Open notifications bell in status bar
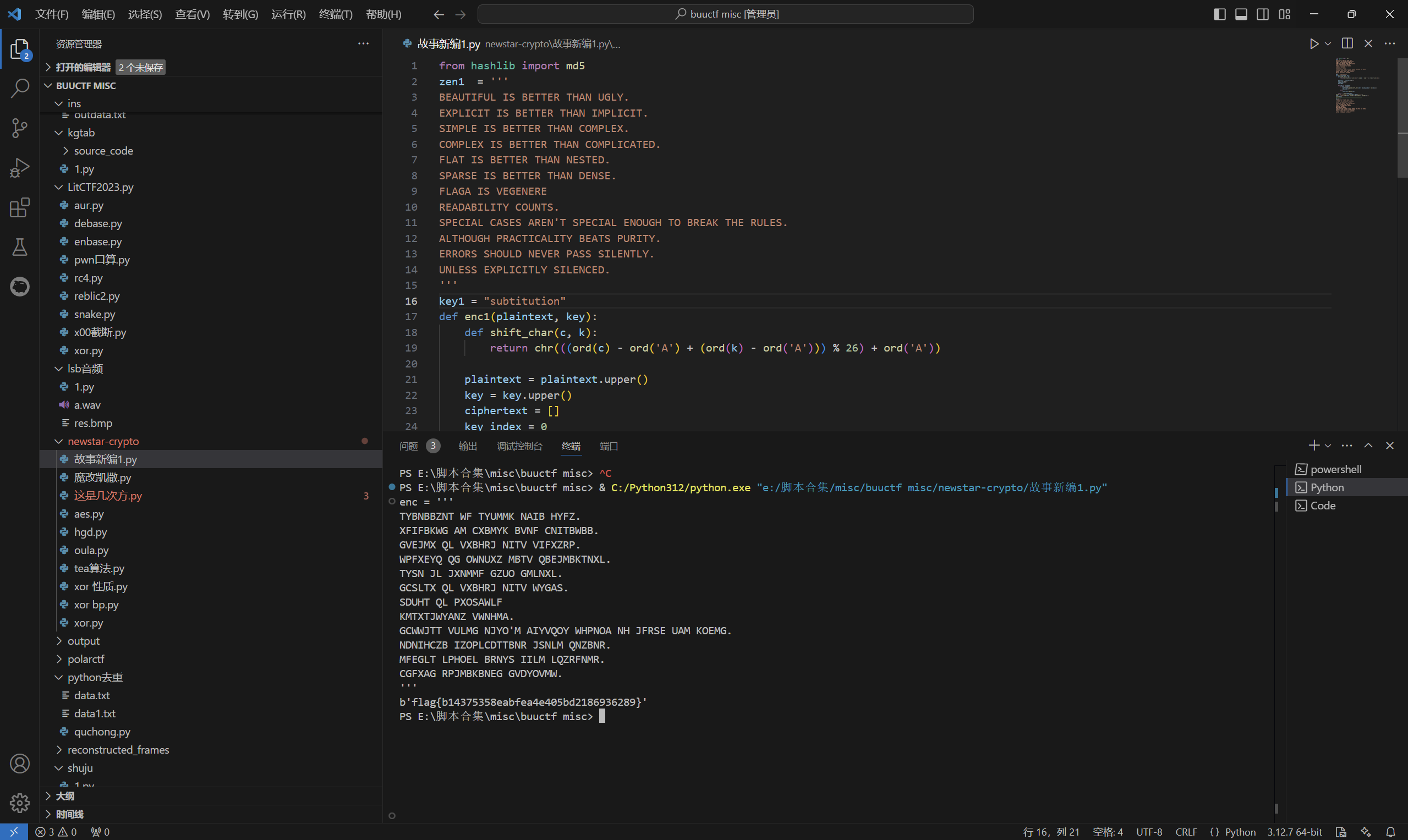Image resolution: width=1408 pixels, height=840 pixels. [x=1390, y=832]
